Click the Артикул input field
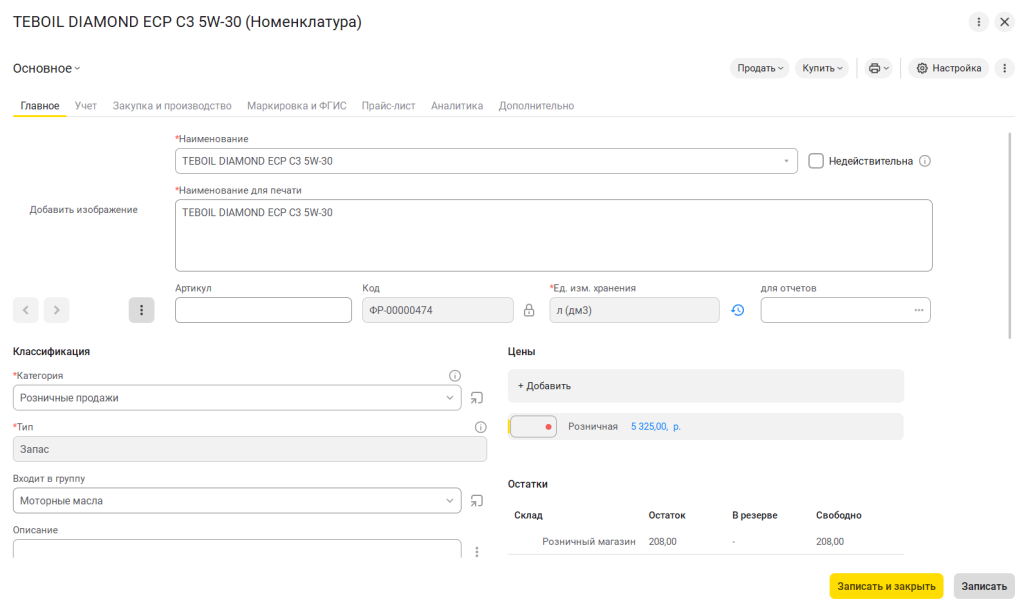Screen dimensions: 1024x606 pyautogui.click(x=263, y=310)
